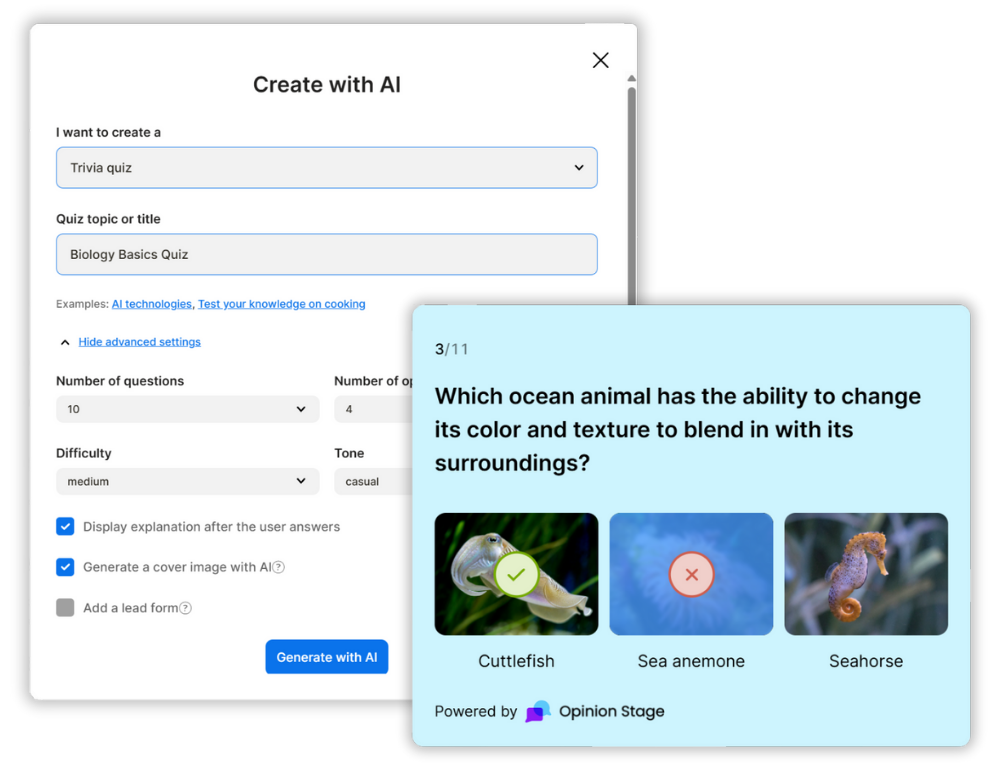Uncheck Display explanation after the user answers
The width and height of the screenshot is (998, 773).
pyautogui.click(x=65, y=527)
